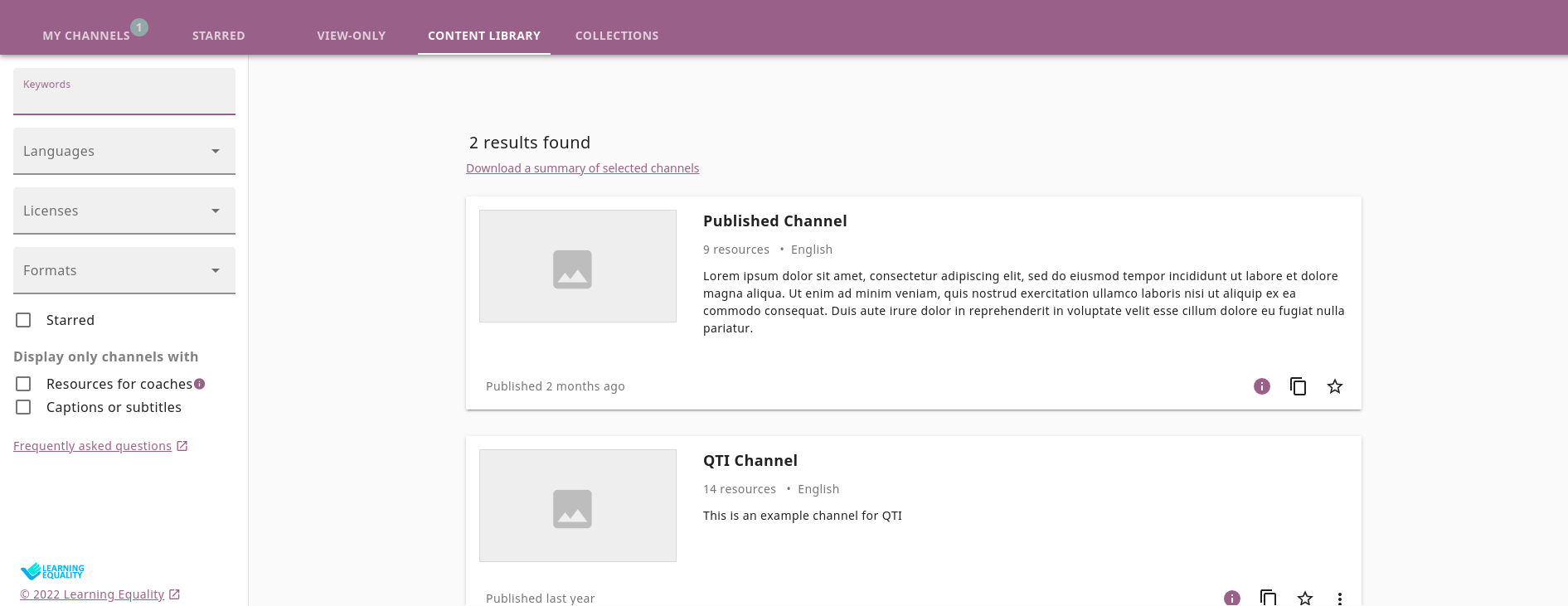Open © 2022 Learning Equality link
This screenshot has height=606, width=1568.
pos(92,594)
